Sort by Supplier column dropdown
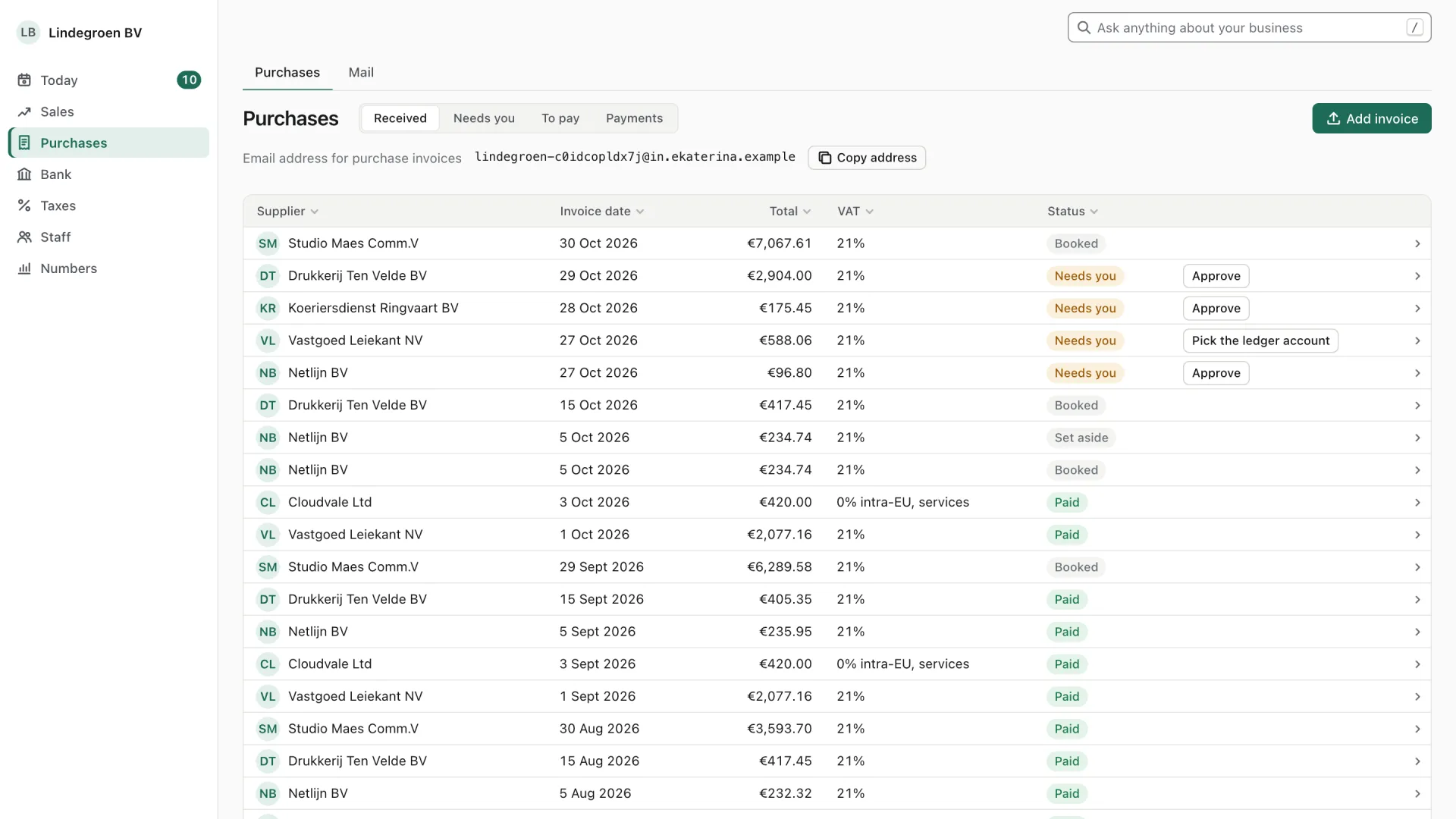1456x819 pixels. pyautogui.click(x=288, y=212)
